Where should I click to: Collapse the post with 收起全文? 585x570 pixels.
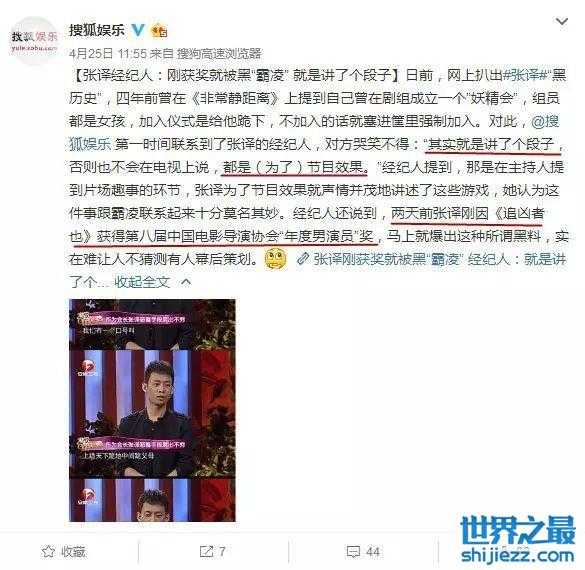142,282
